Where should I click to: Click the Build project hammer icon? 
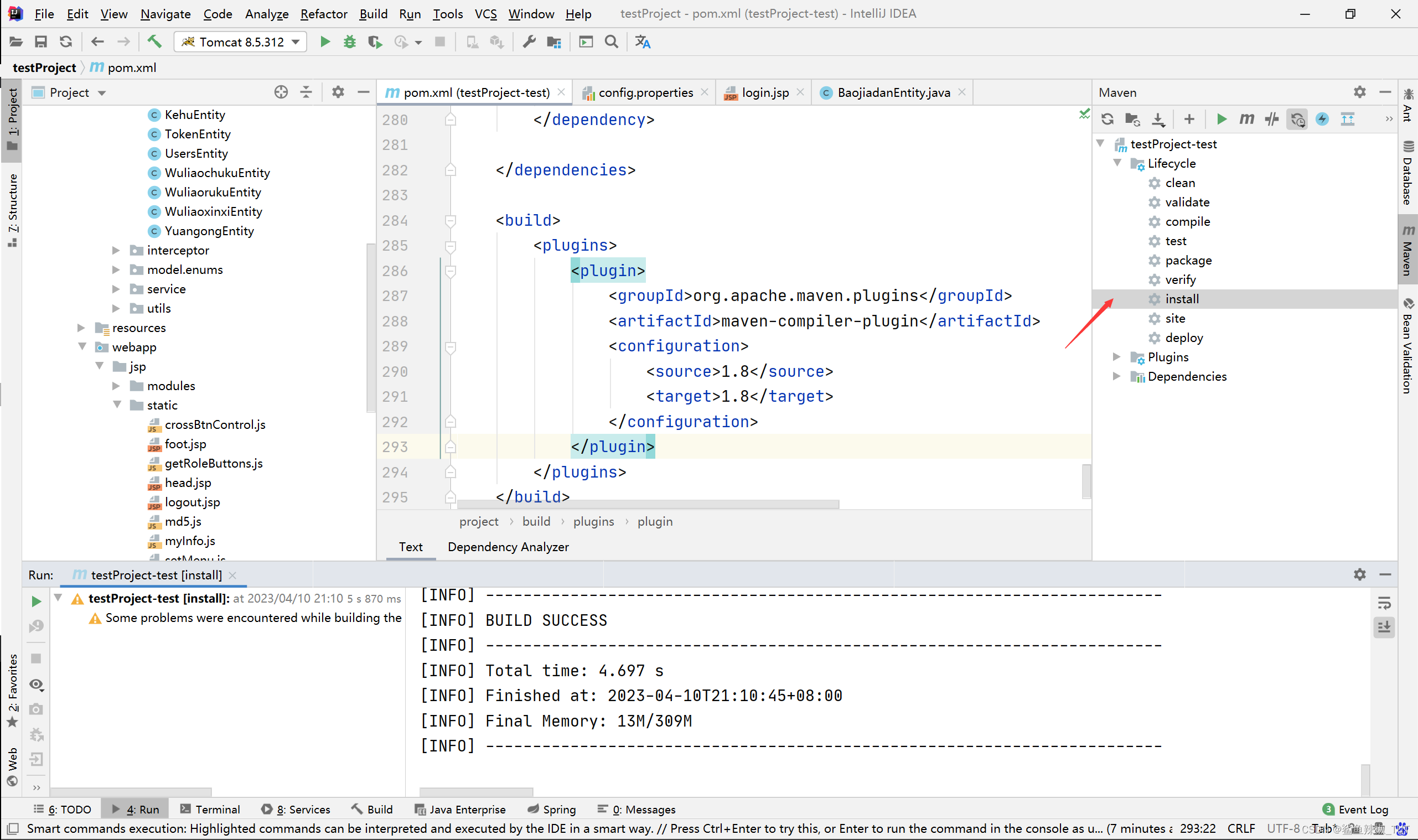pos(154,42)
